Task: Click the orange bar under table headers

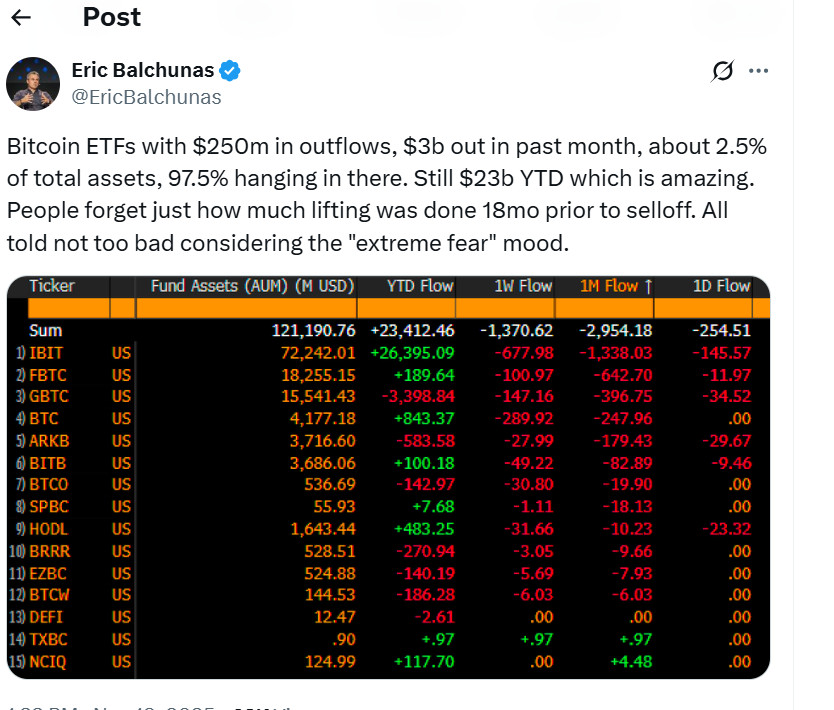Action: 388,308
